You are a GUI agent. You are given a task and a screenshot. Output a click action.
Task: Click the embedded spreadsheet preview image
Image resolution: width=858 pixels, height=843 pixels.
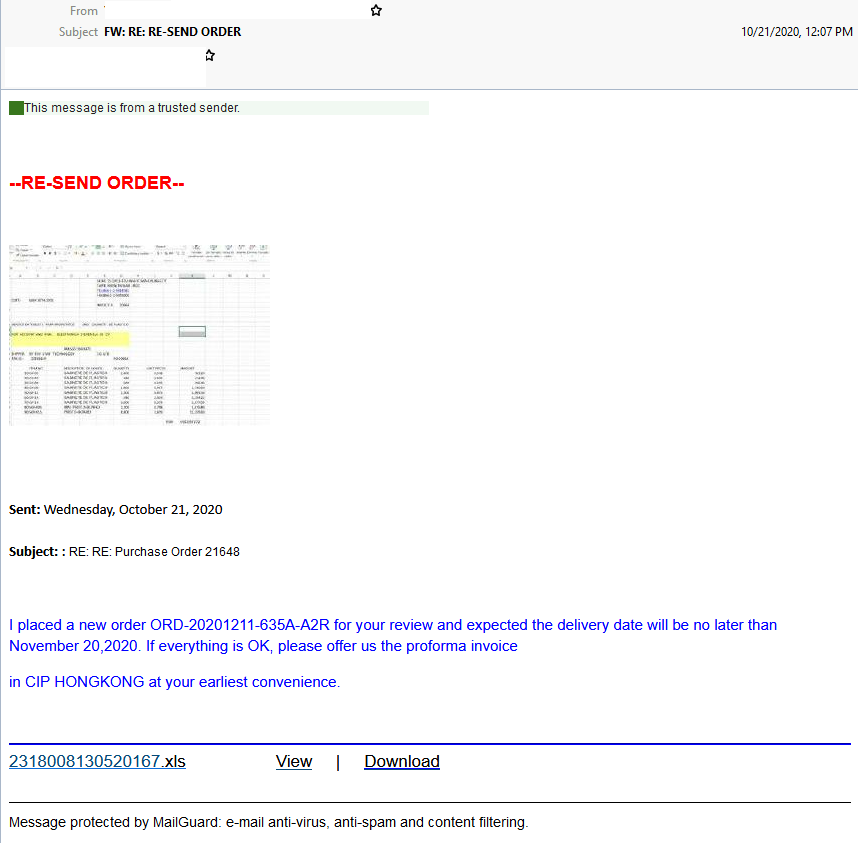[x=138, y=333]
